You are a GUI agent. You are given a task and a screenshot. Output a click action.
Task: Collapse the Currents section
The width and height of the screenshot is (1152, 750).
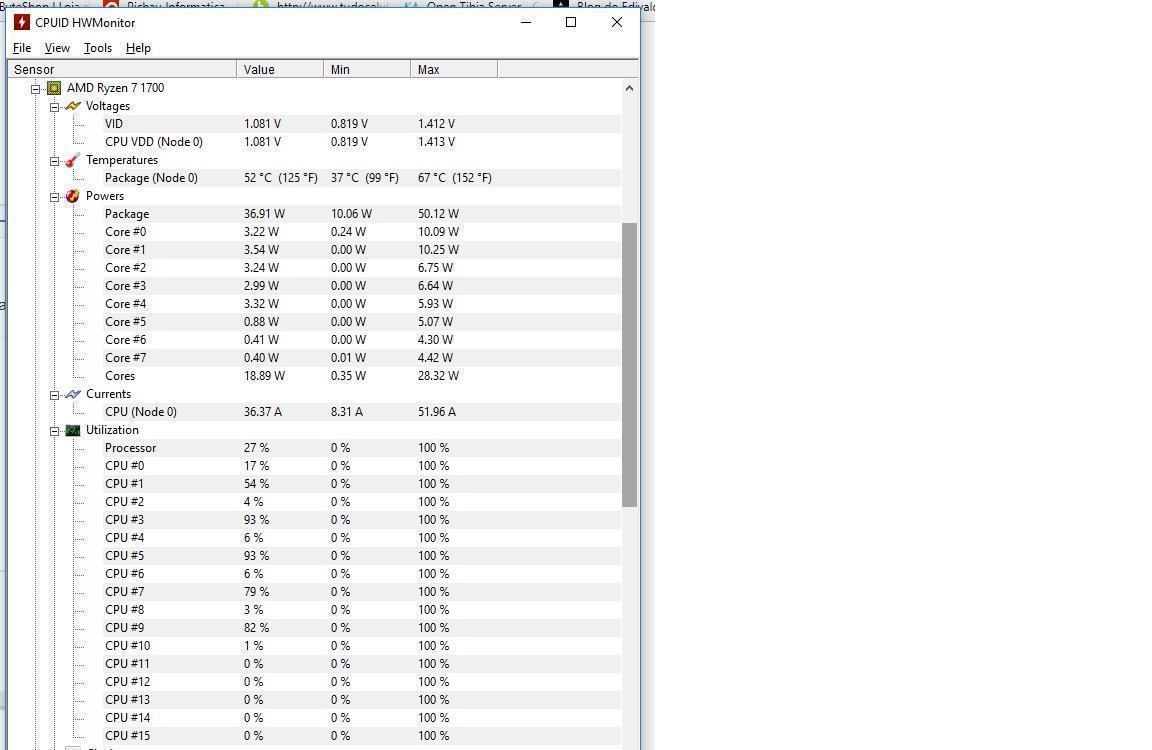pos(54,395)
